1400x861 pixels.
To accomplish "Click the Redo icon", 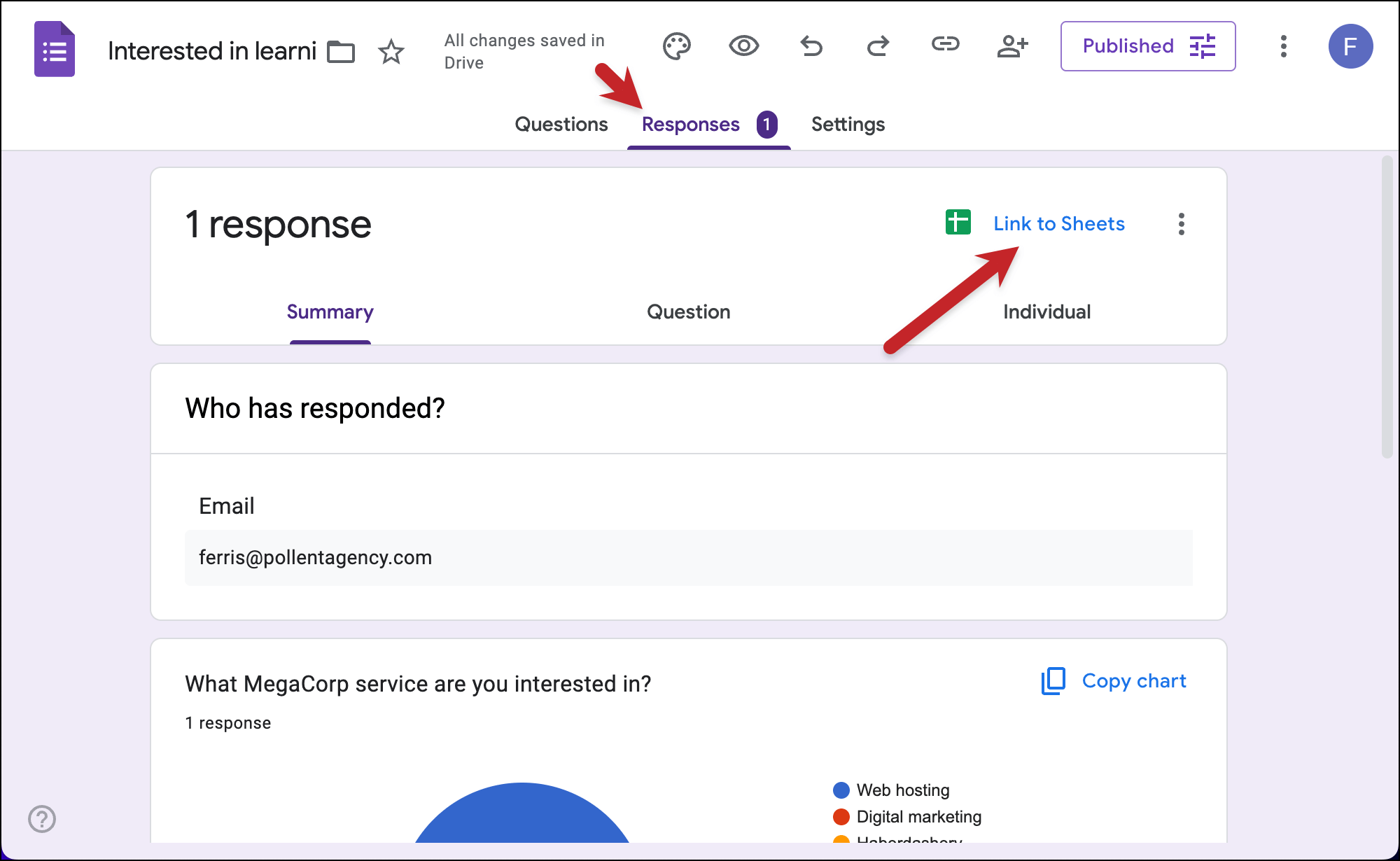I will 877,46.
